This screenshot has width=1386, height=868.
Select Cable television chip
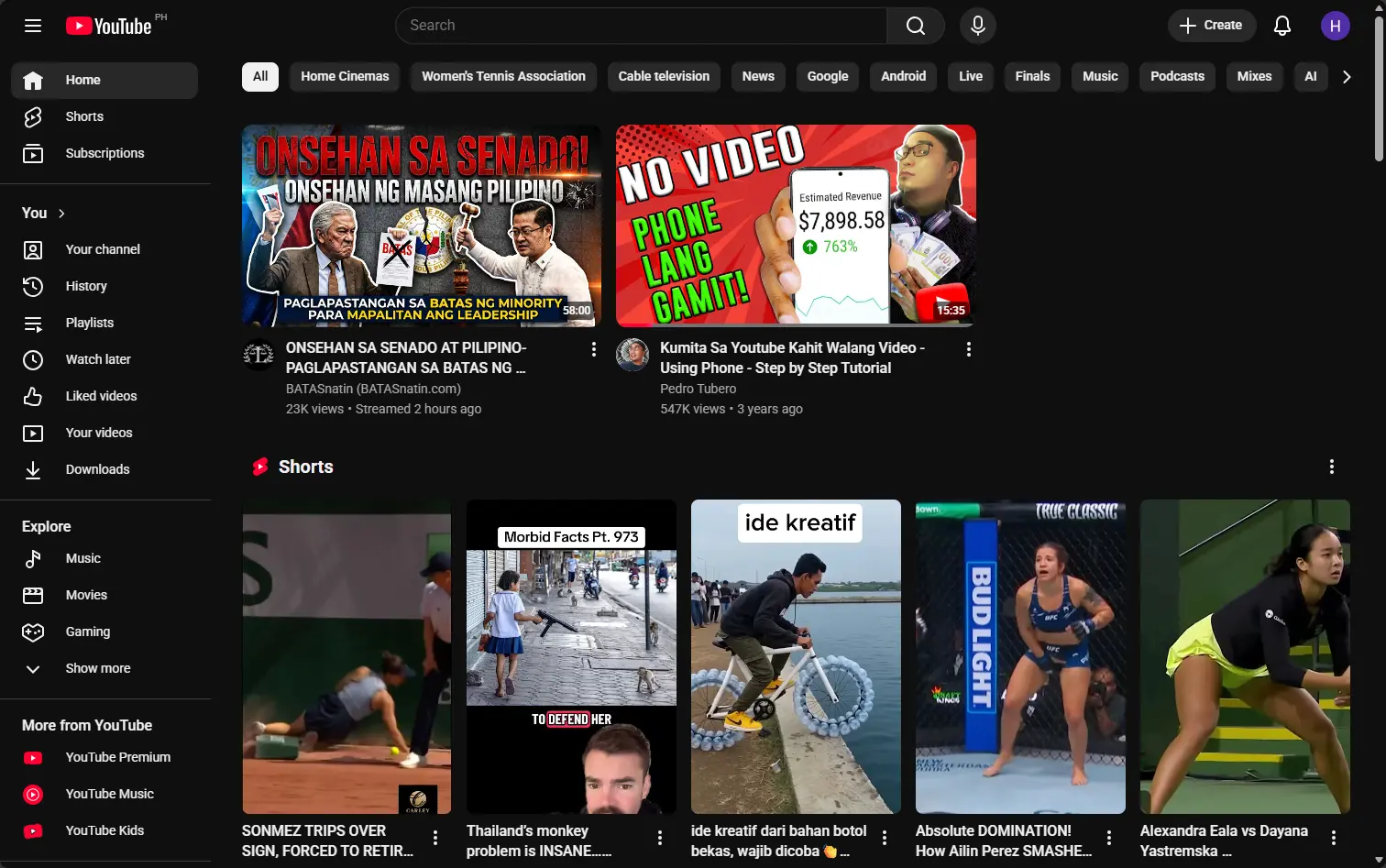[x=664, y=77]
